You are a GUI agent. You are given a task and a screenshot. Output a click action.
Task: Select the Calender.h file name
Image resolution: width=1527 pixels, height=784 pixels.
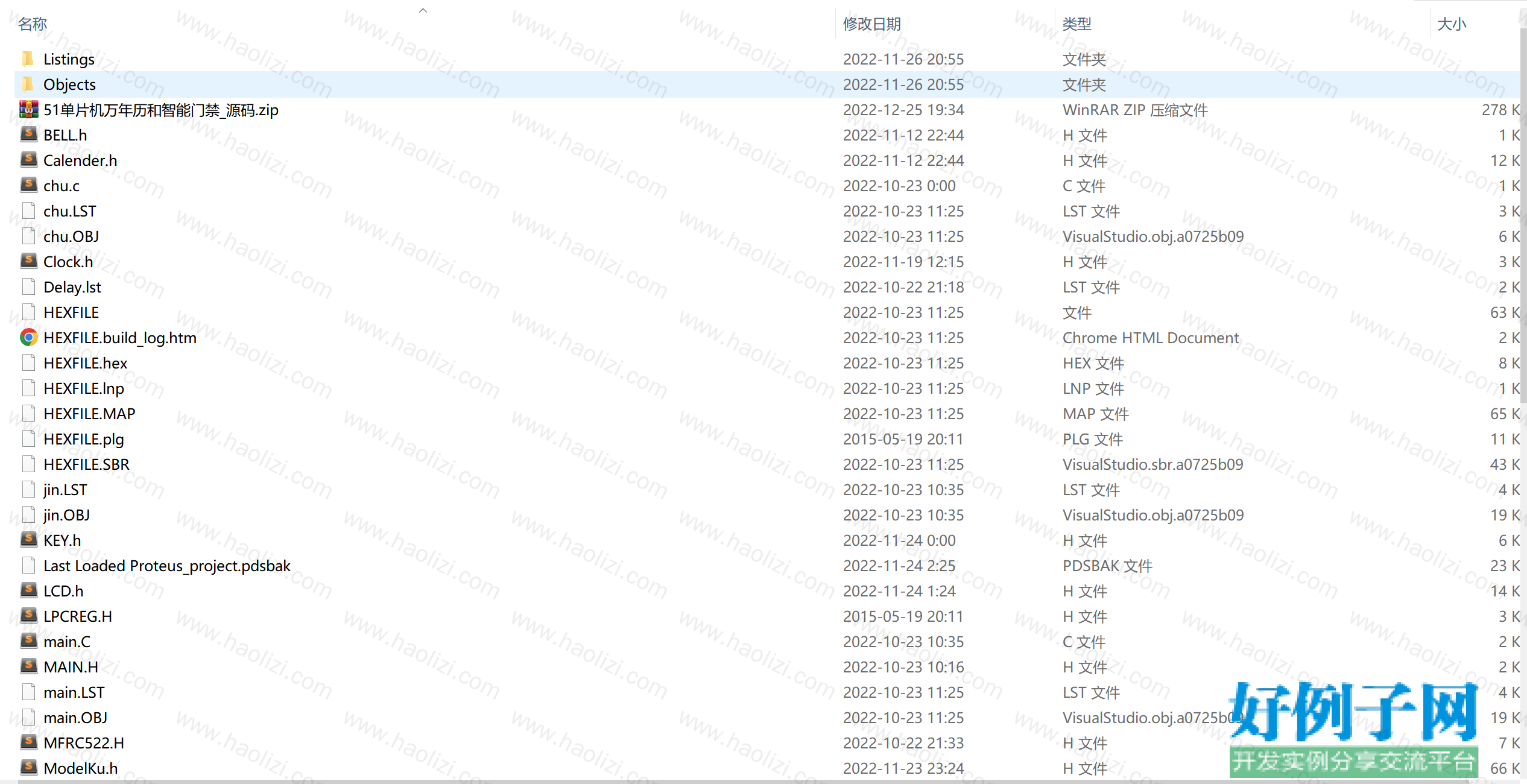80,160
